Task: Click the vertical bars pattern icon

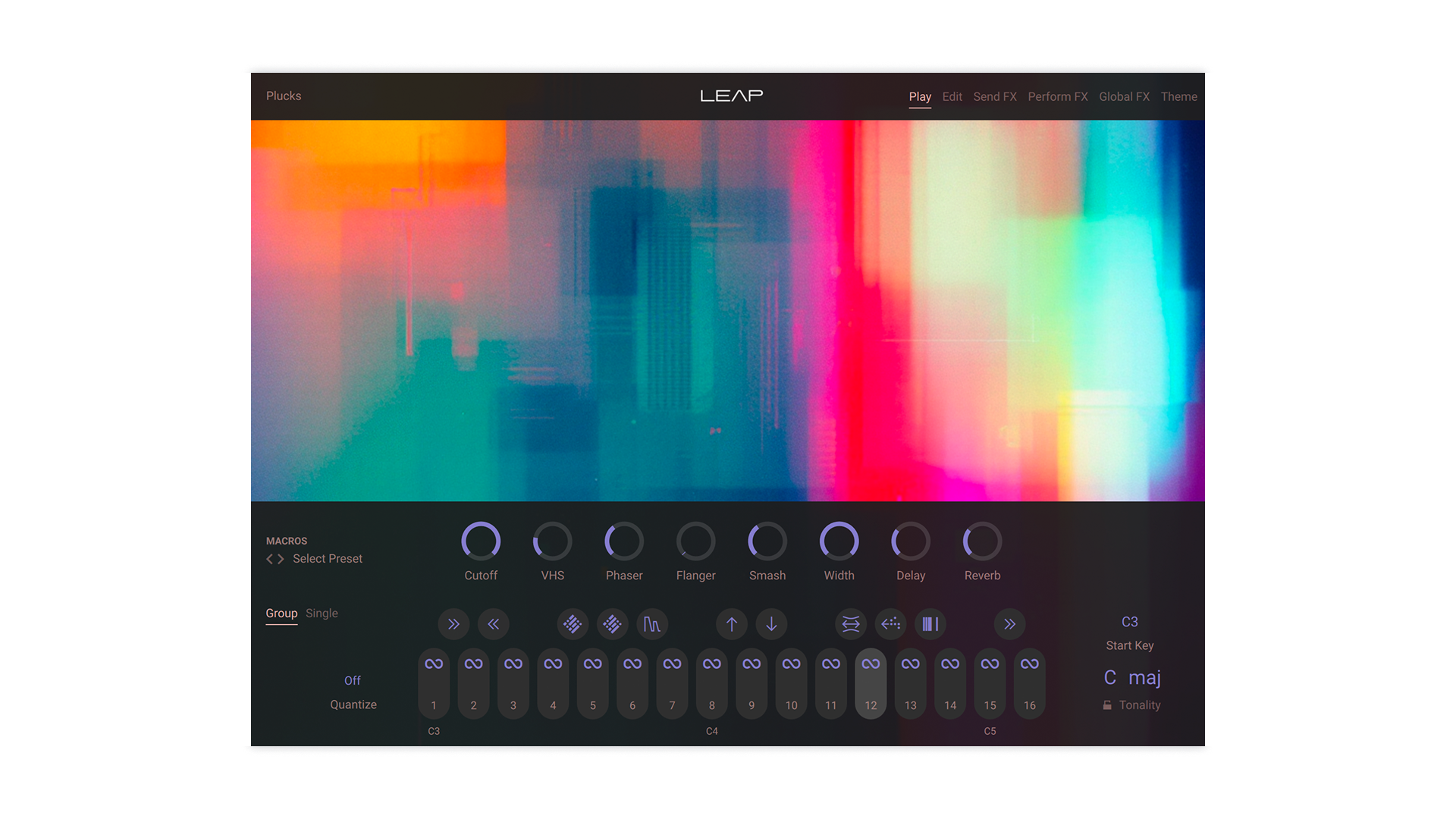Action: pos(930,624)
